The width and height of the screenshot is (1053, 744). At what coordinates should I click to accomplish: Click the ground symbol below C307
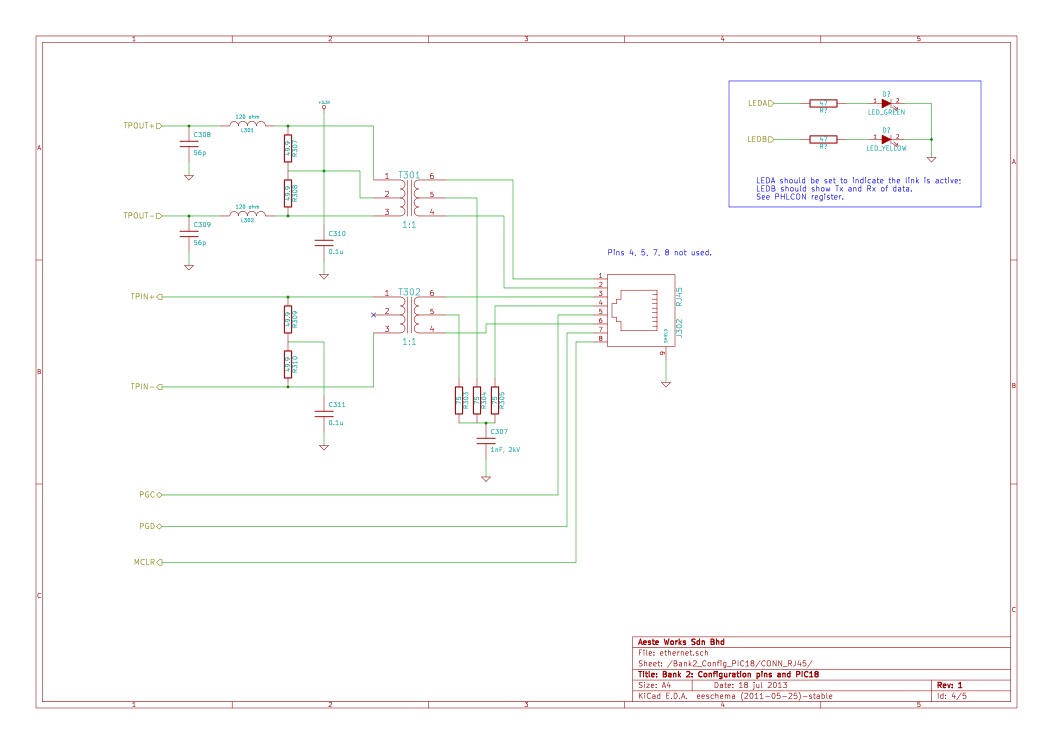click(x=486, y=478)
